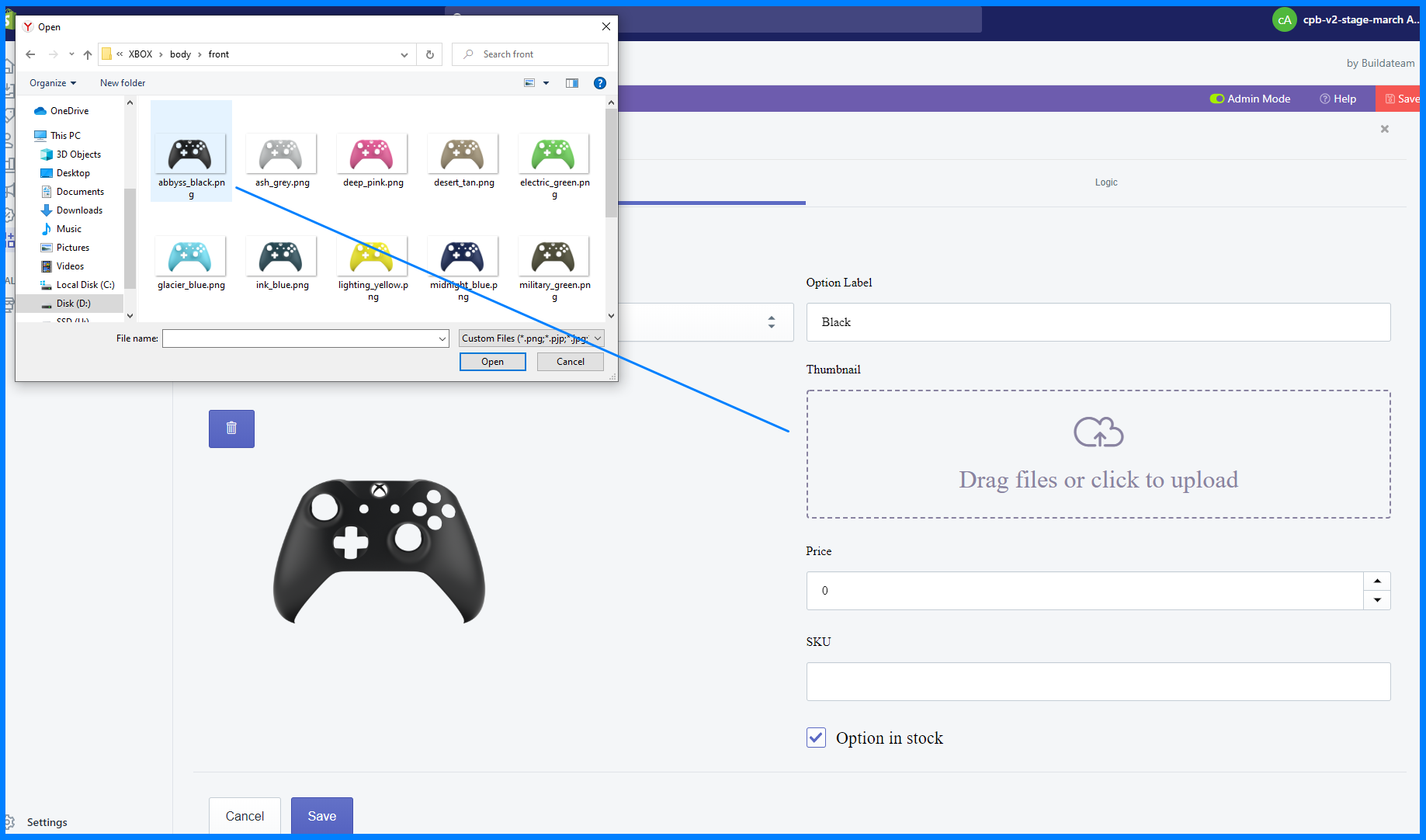Close the option editor panel

point(1384,129)
